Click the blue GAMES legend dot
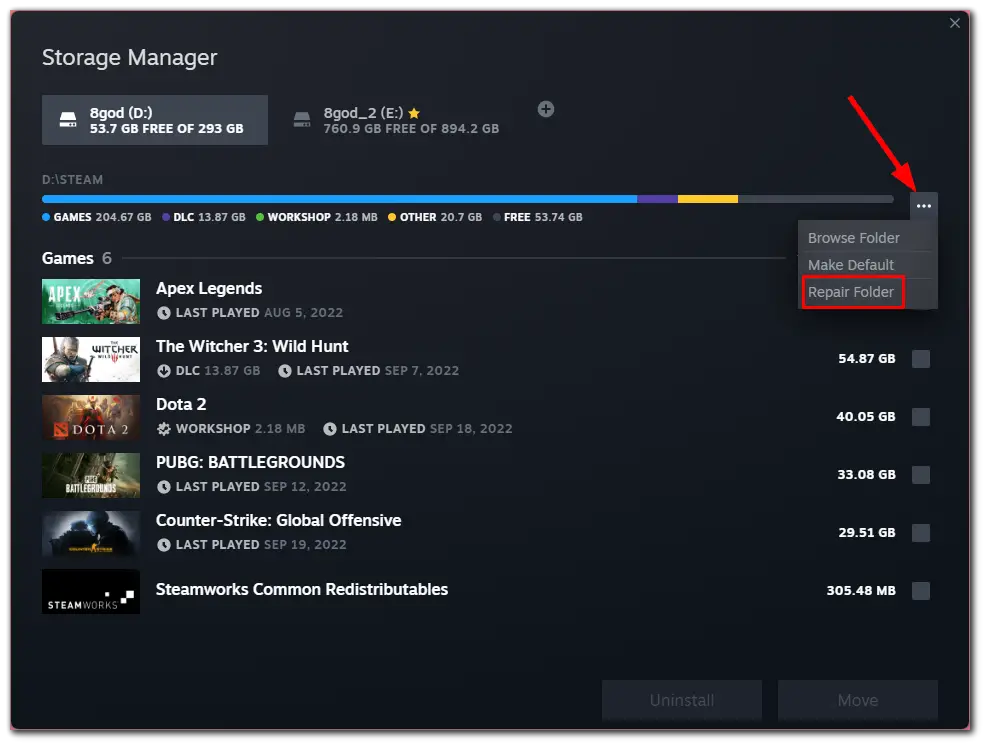Image resolution: width=988 pixels, height=748 pixels. tap(46, 217)
